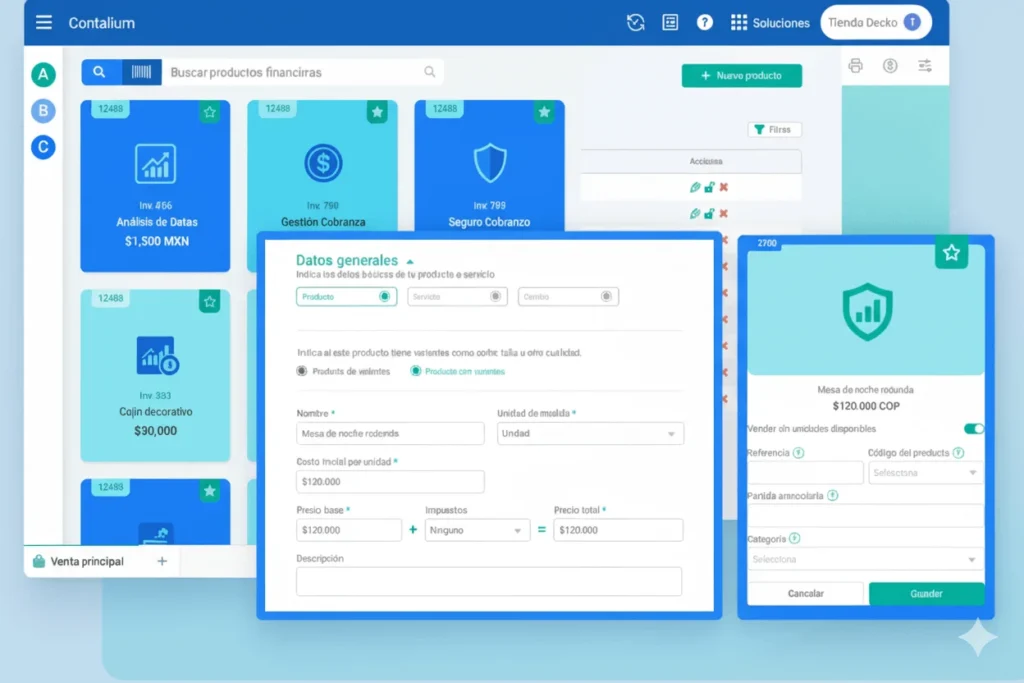Open the Soluciones apps grid
This screenshot has width=1024, height=683.
point(739,22)
